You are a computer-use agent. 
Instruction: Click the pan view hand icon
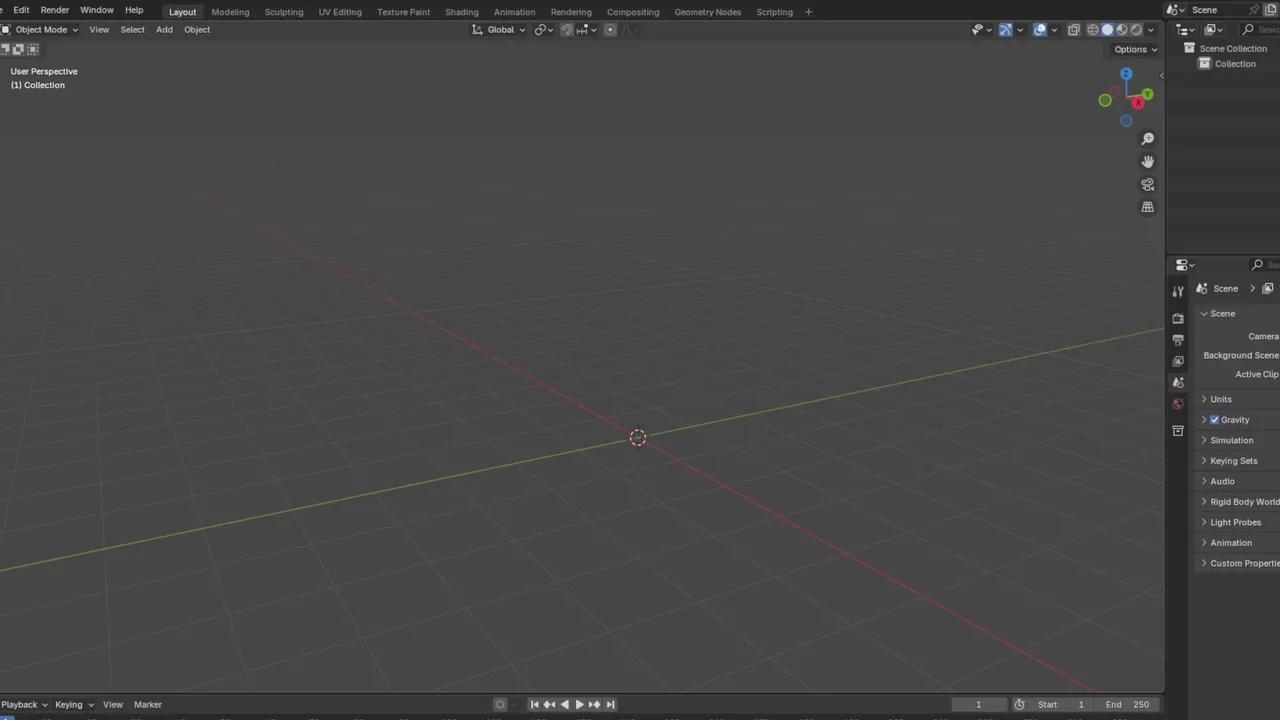coord(1148,161)
